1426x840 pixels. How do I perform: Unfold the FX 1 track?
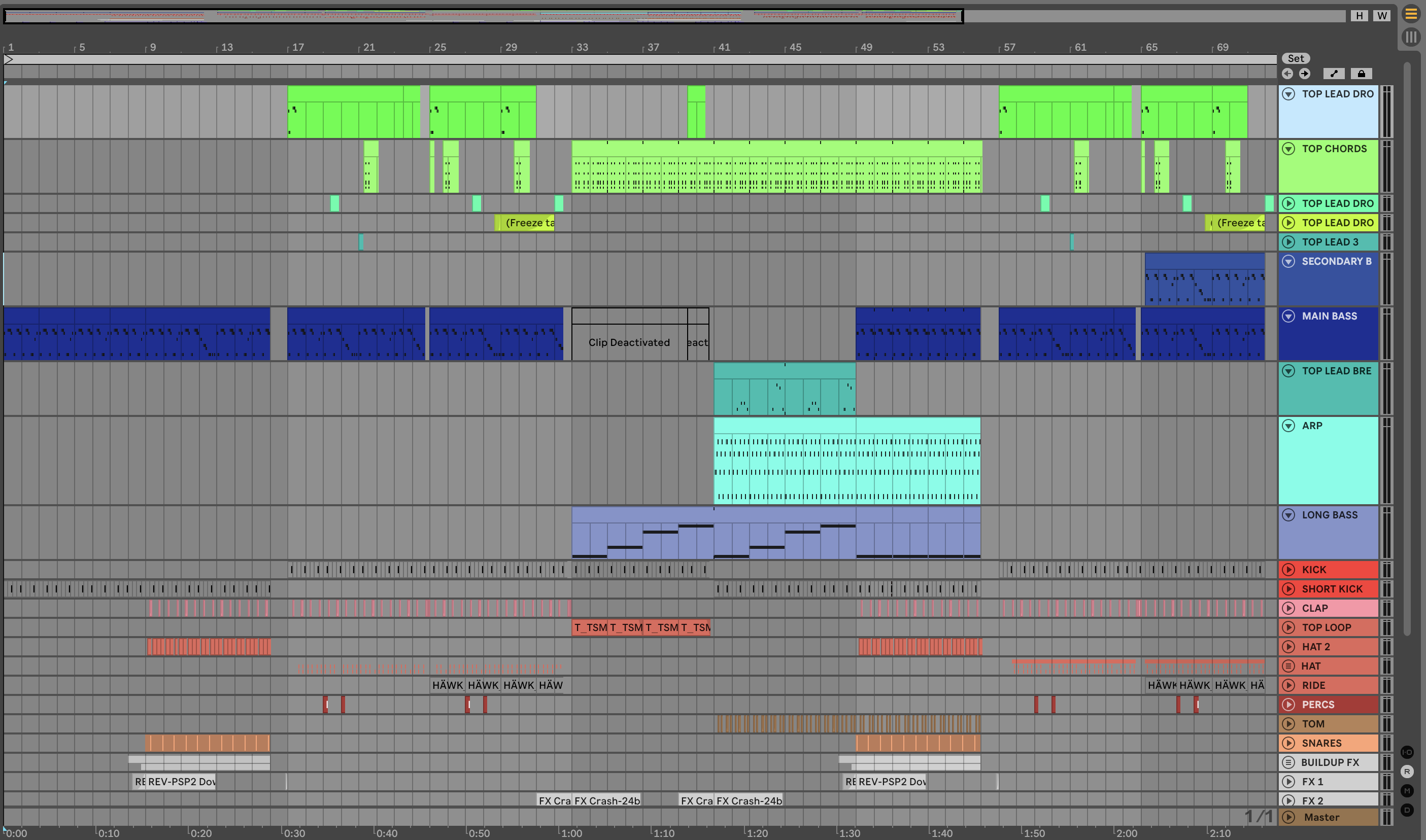click(1288, 781)
